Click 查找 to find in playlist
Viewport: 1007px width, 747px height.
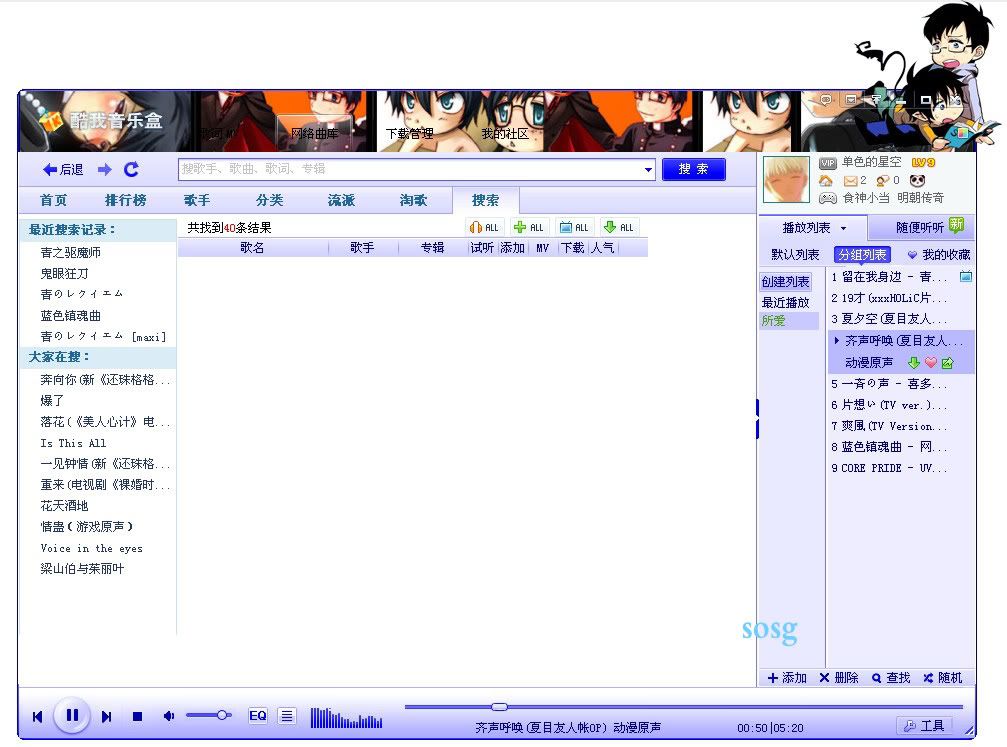coord(891,678)
